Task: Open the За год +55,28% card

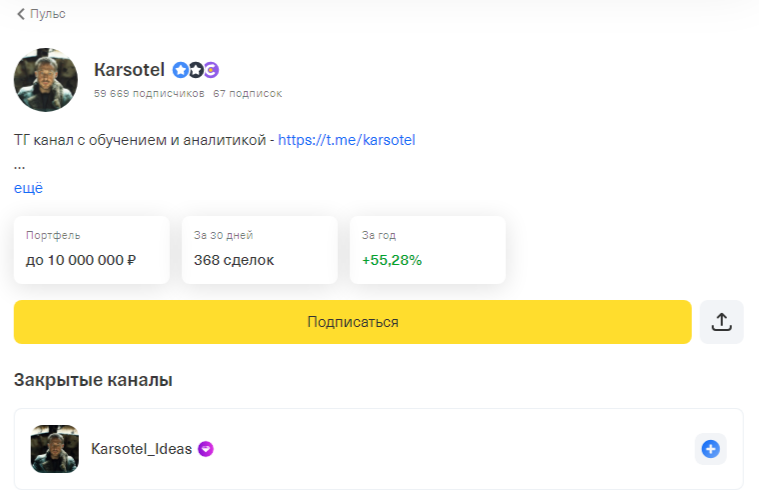Action: pos(427,250)
